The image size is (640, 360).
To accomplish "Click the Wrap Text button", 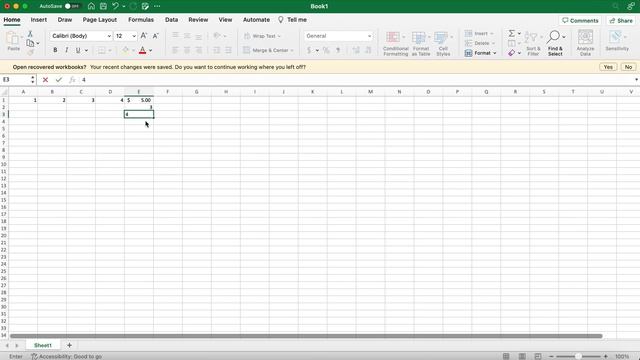I will coord(262,36).
